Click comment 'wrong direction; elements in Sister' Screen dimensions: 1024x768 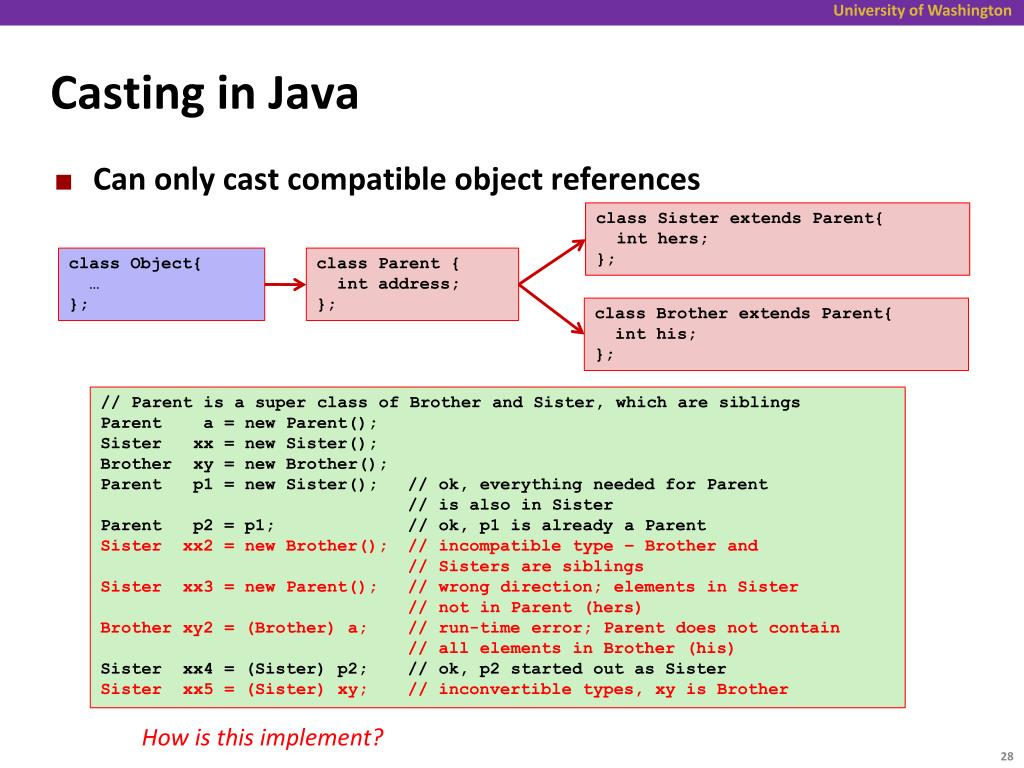pyautogui.click(x=603, y=587)
